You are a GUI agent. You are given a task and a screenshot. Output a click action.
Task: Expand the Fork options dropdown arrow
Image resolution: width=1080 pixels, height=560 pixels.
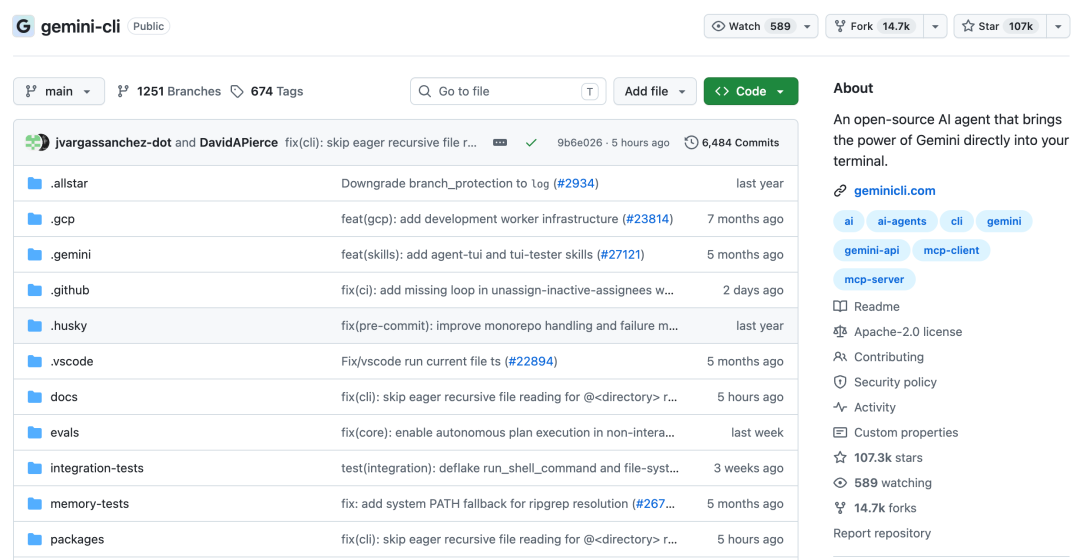tap(935, 26)
